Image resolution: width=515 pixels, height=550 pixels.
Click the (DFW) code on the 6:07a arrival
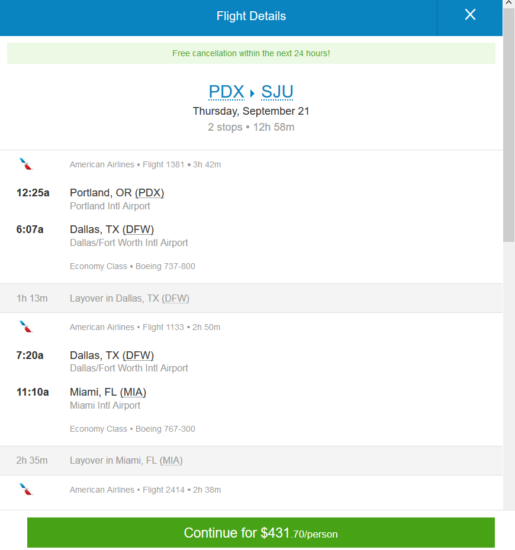click(138, 229)
